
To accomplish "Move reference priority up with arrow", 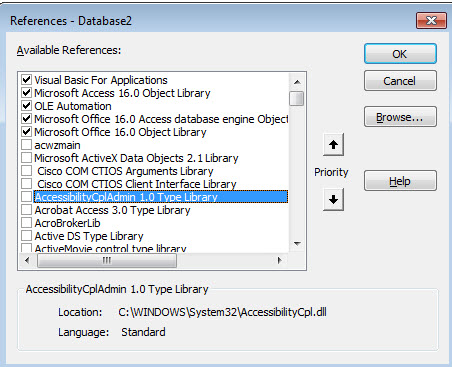I will pos(333,145).
